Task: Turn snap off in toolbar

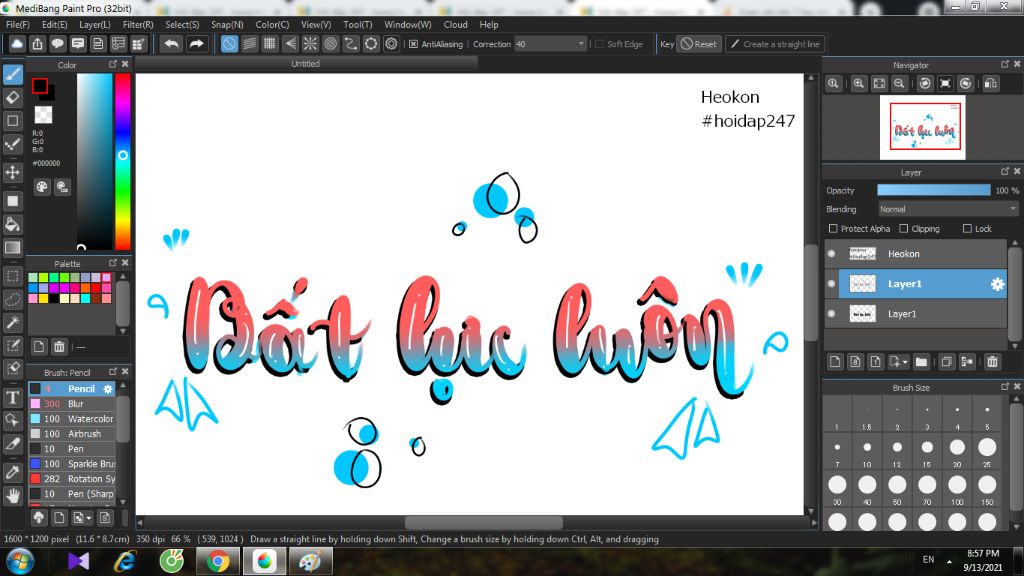Action: [x=229, y=44]
